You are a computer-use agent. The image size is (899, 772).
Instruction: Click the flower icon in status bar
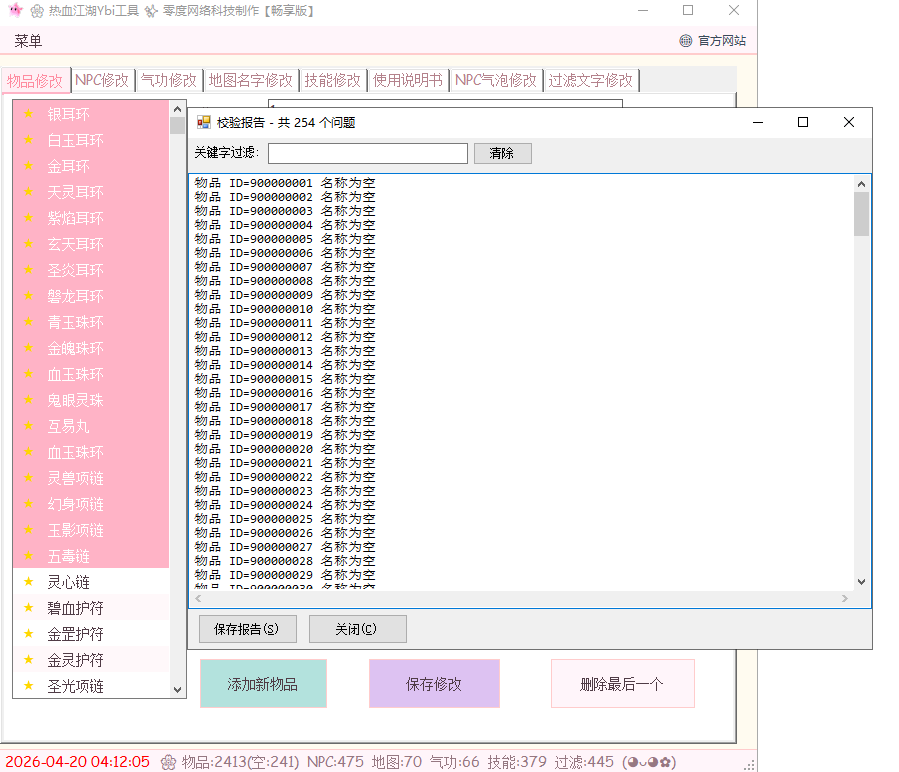[168, 762]
